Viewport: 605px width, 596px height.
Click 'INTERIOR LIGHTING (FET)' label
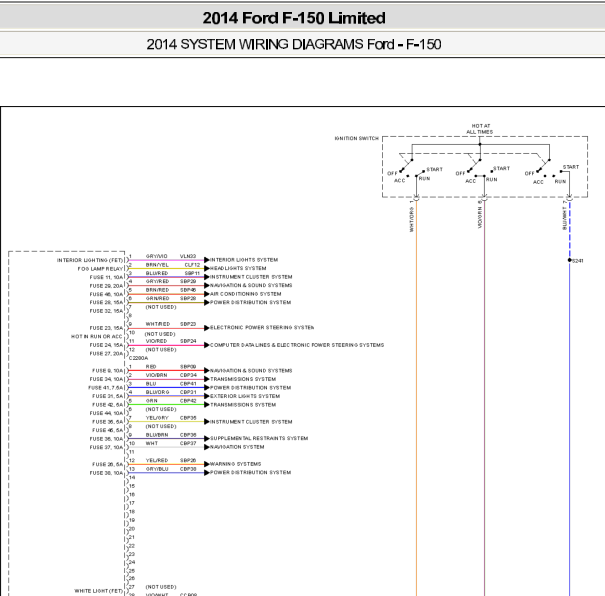pos(90,260)
